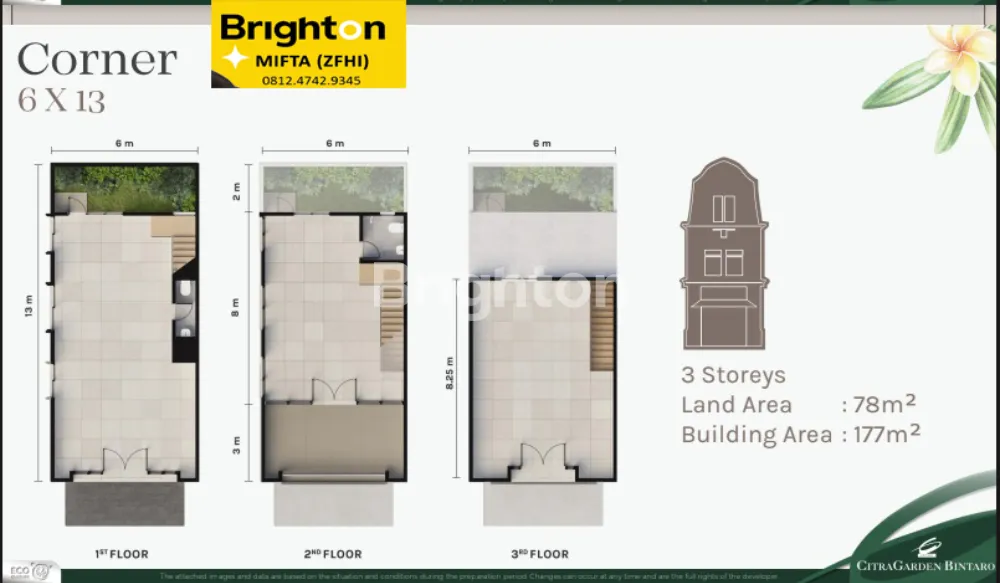This screenshot has height=583, width=1000.
Task: Click the Corner heading text
Action: (x=97, y=60)
